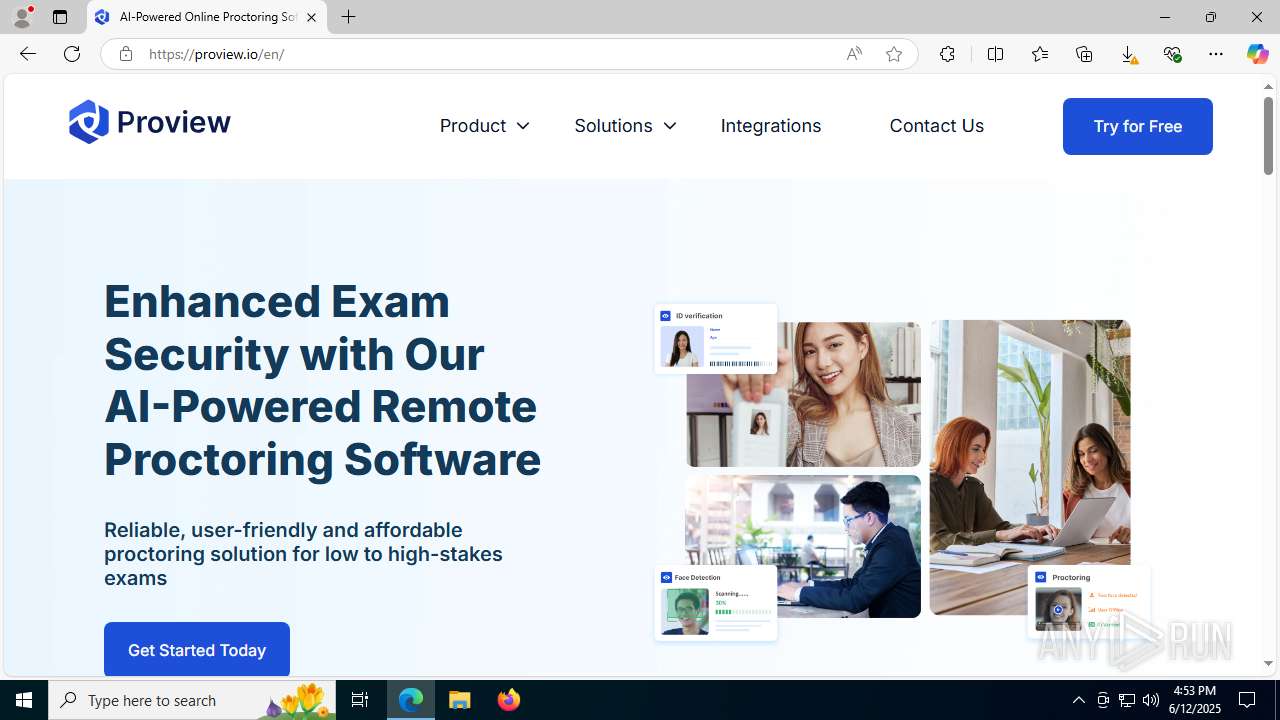The height and width of the screenshot is (720, 1280).
Task: Click the ID verification card thumbnail
Action: click(716, 339)
